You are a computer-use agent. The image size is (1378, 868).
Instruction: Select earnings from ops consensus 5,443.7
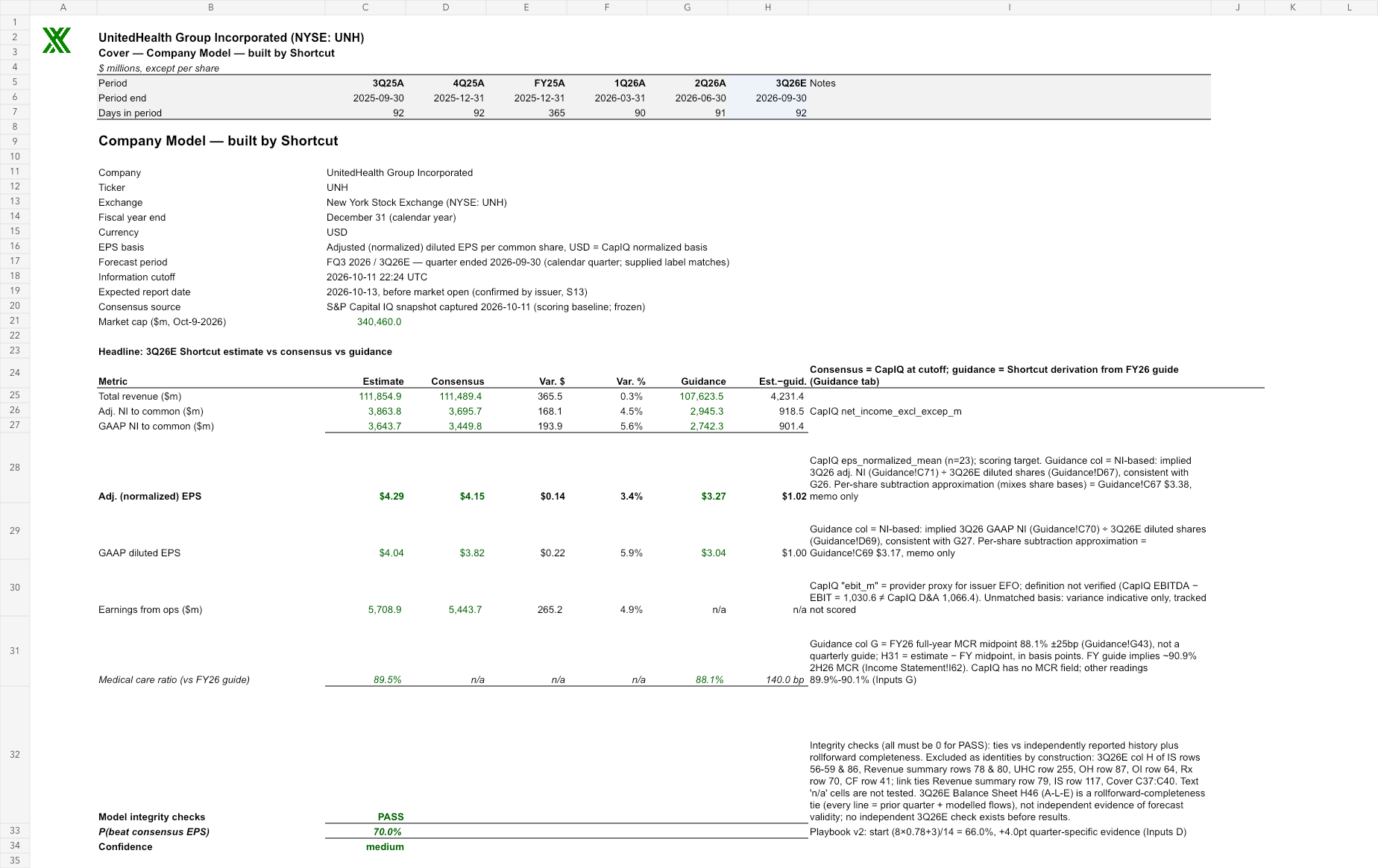click(465, 610)
